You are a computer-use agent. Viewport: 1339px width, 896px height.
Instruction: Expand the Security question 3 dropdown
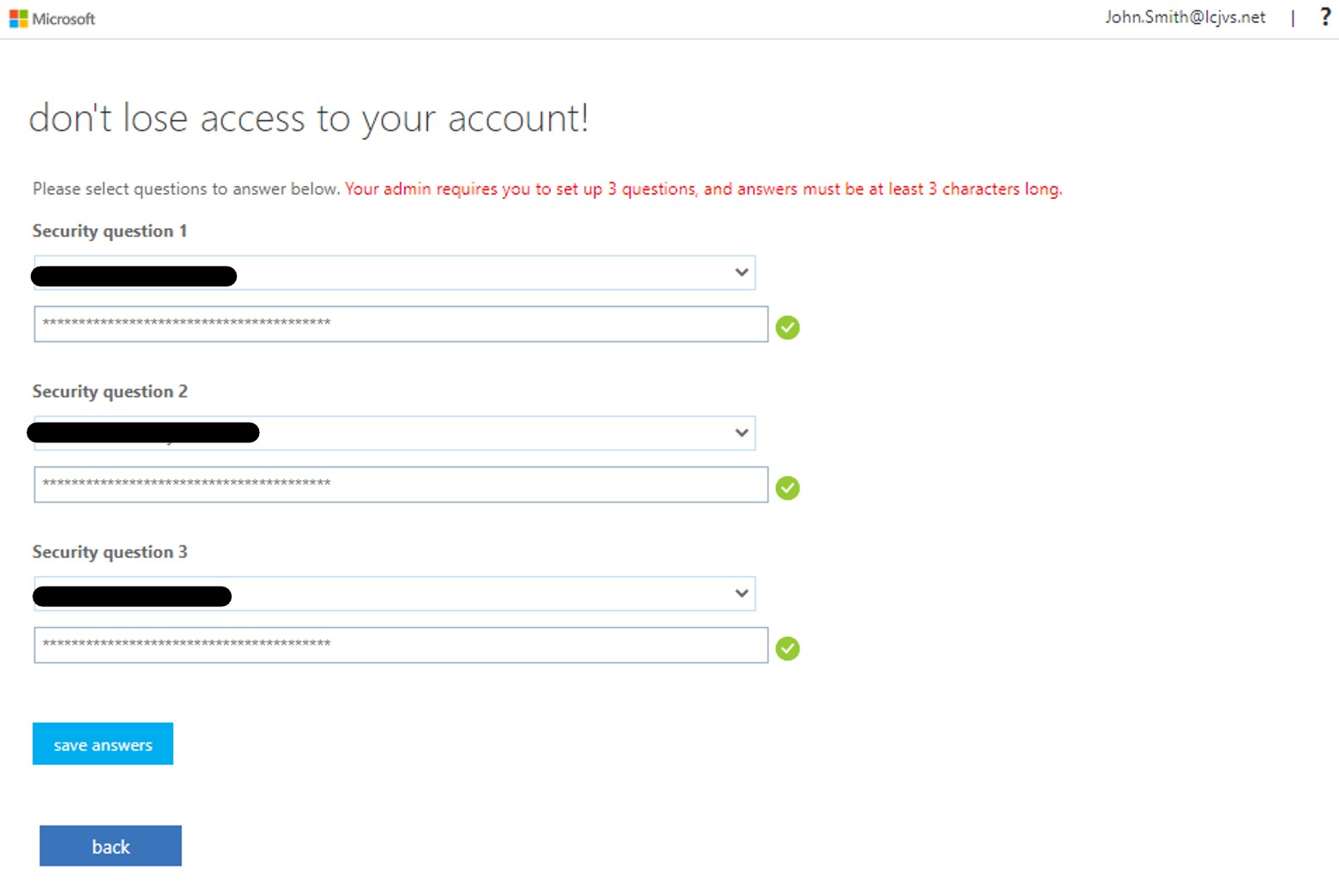coord(741,593)
